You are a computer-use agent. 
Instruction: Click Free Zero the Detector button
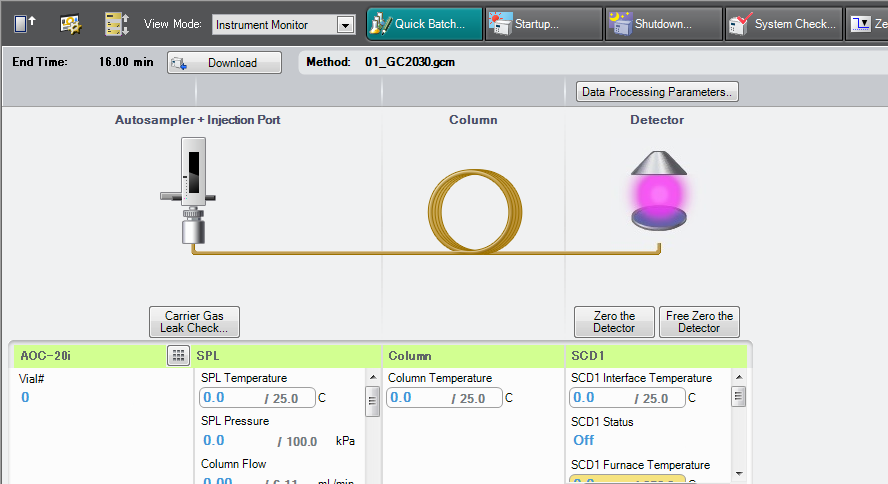click(x=699, y=322)
